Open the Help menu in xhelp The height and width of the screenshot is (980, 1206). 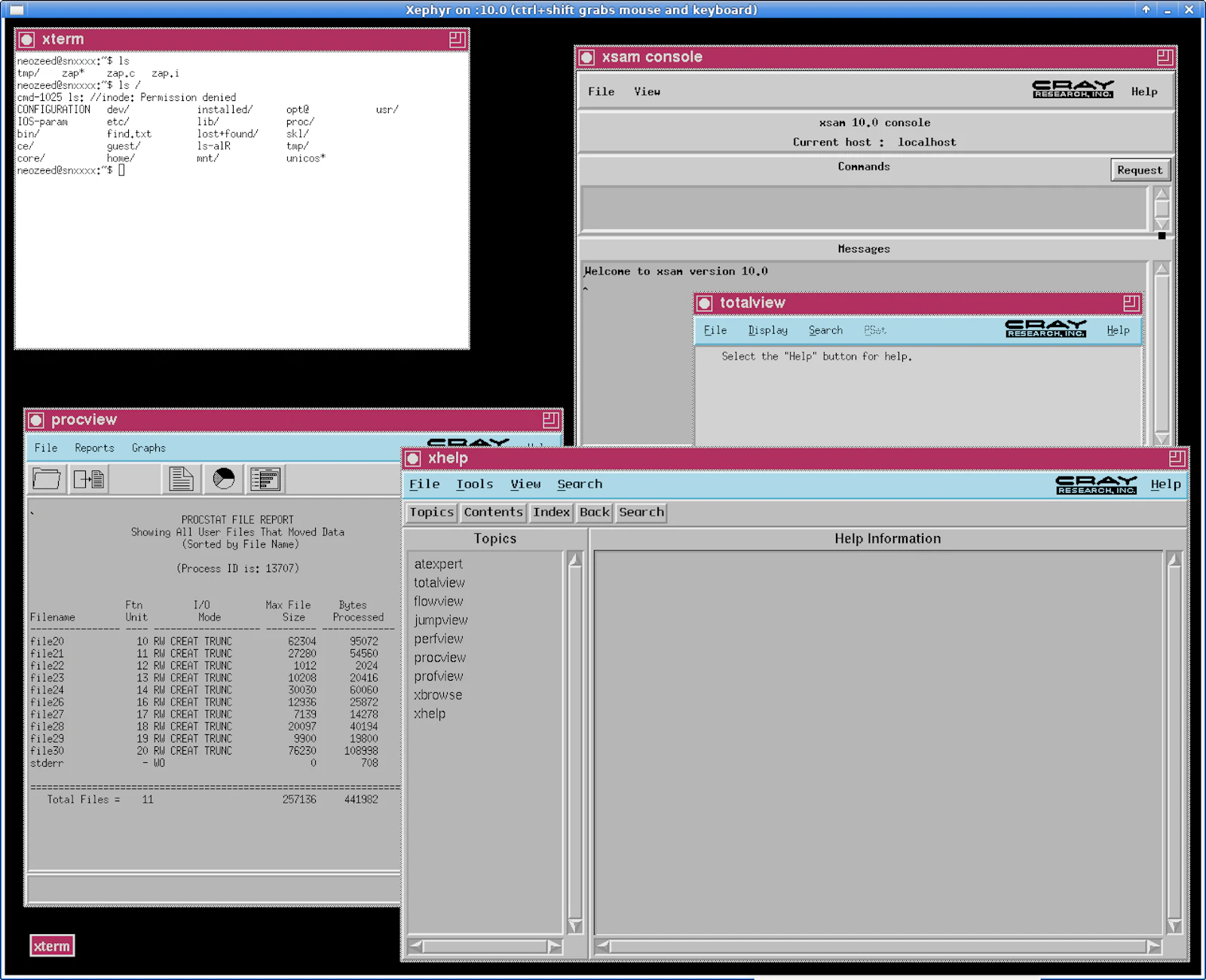tap(1165, 484)
